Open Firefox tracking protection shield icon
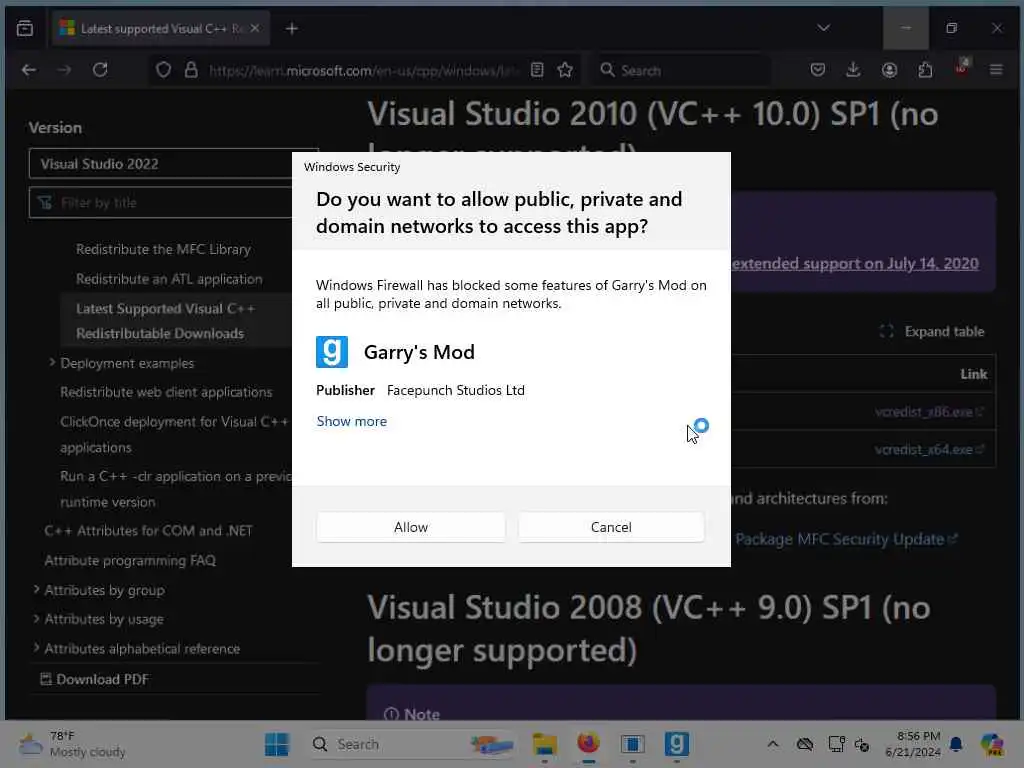This screenshot has height=768, width=1024. tap(163, 70)
